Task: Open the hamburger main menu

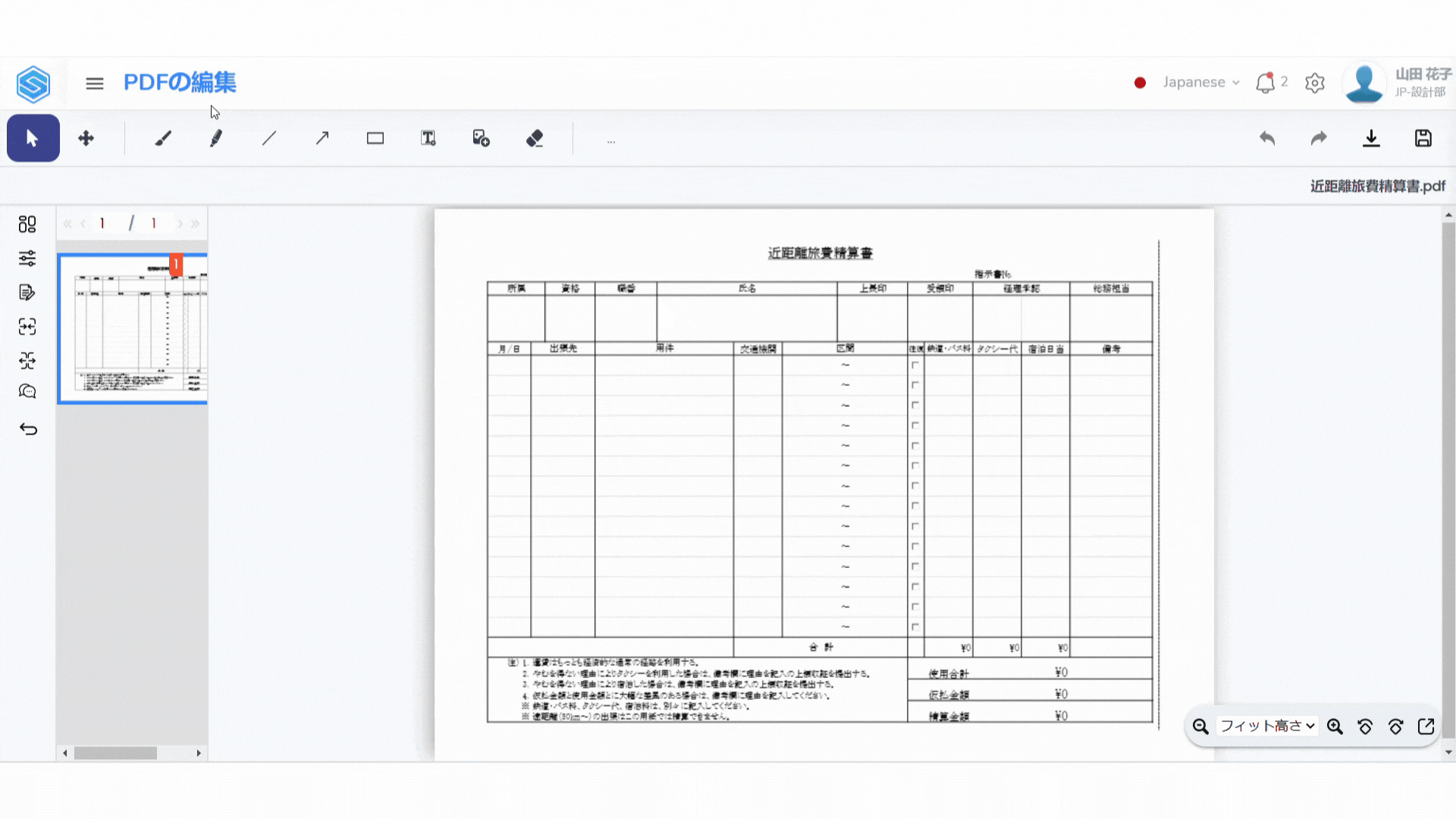Action: pos(95,83)
